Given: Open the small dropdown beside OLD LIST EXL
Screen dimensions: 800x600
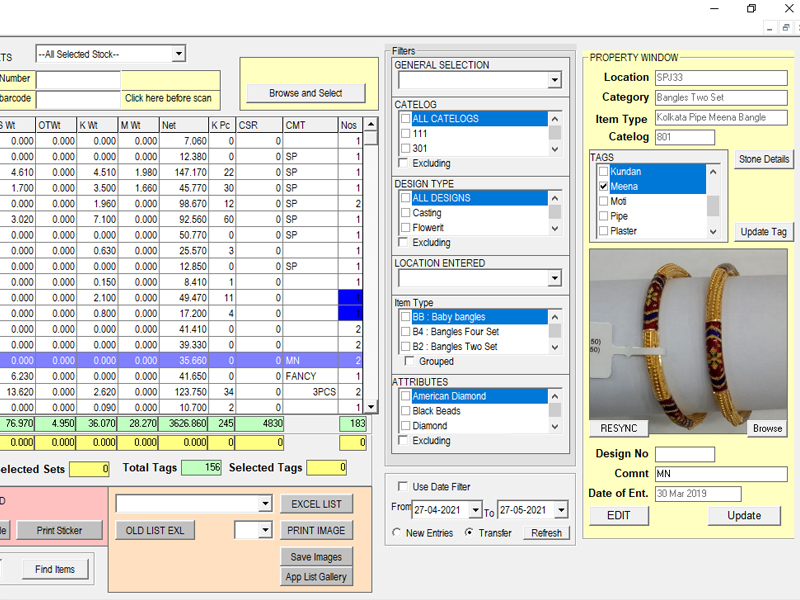Looking at the screenshot, I should pyautogui.click(x=265, y=530).
